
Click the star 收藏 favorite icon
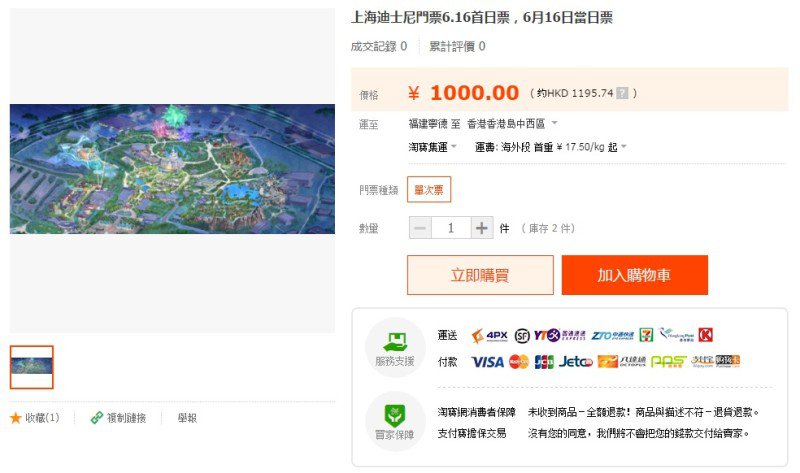(x=15, y=418)
